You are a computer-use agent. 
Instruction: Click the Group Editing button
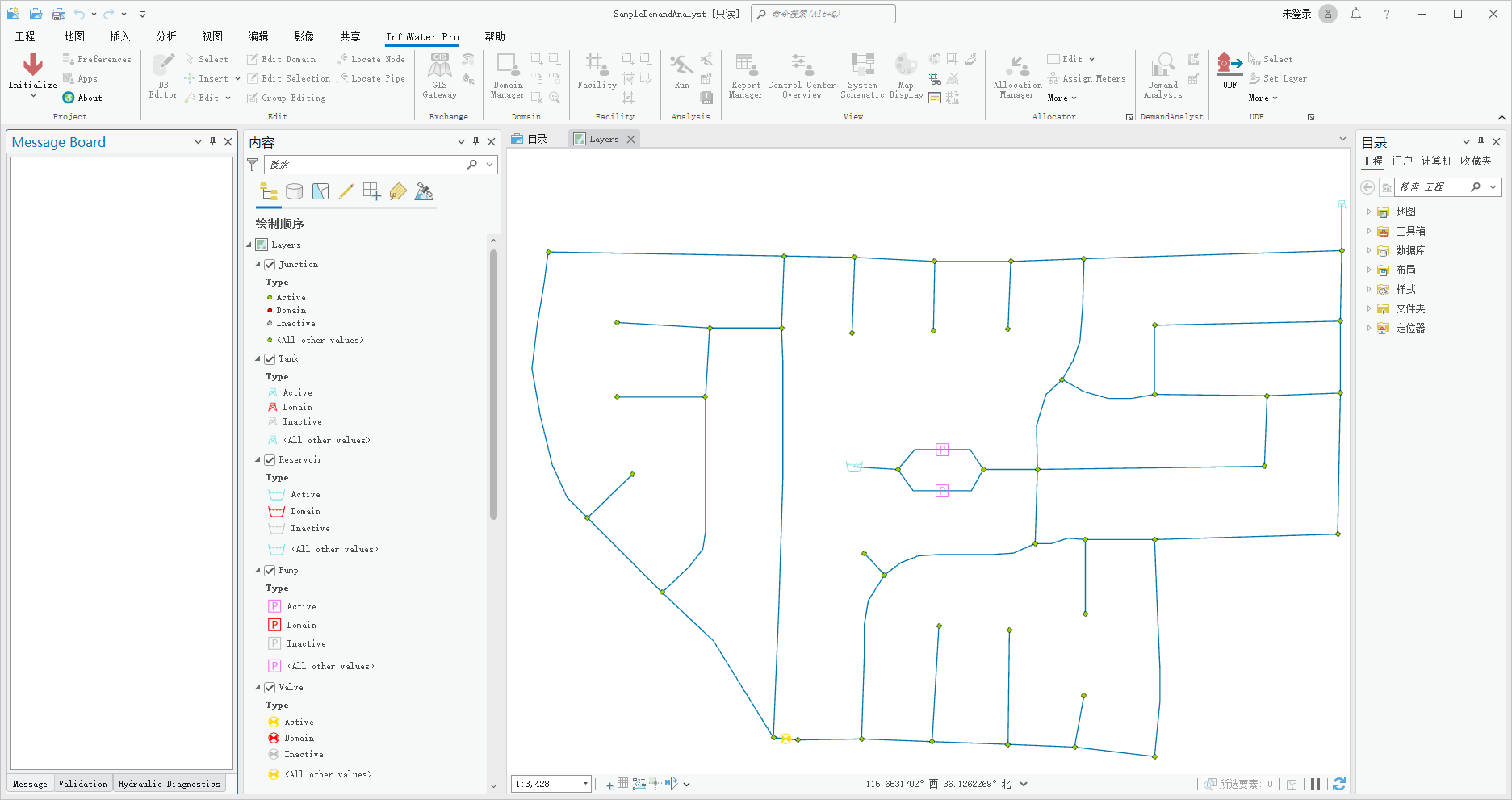tap(287, 98)
